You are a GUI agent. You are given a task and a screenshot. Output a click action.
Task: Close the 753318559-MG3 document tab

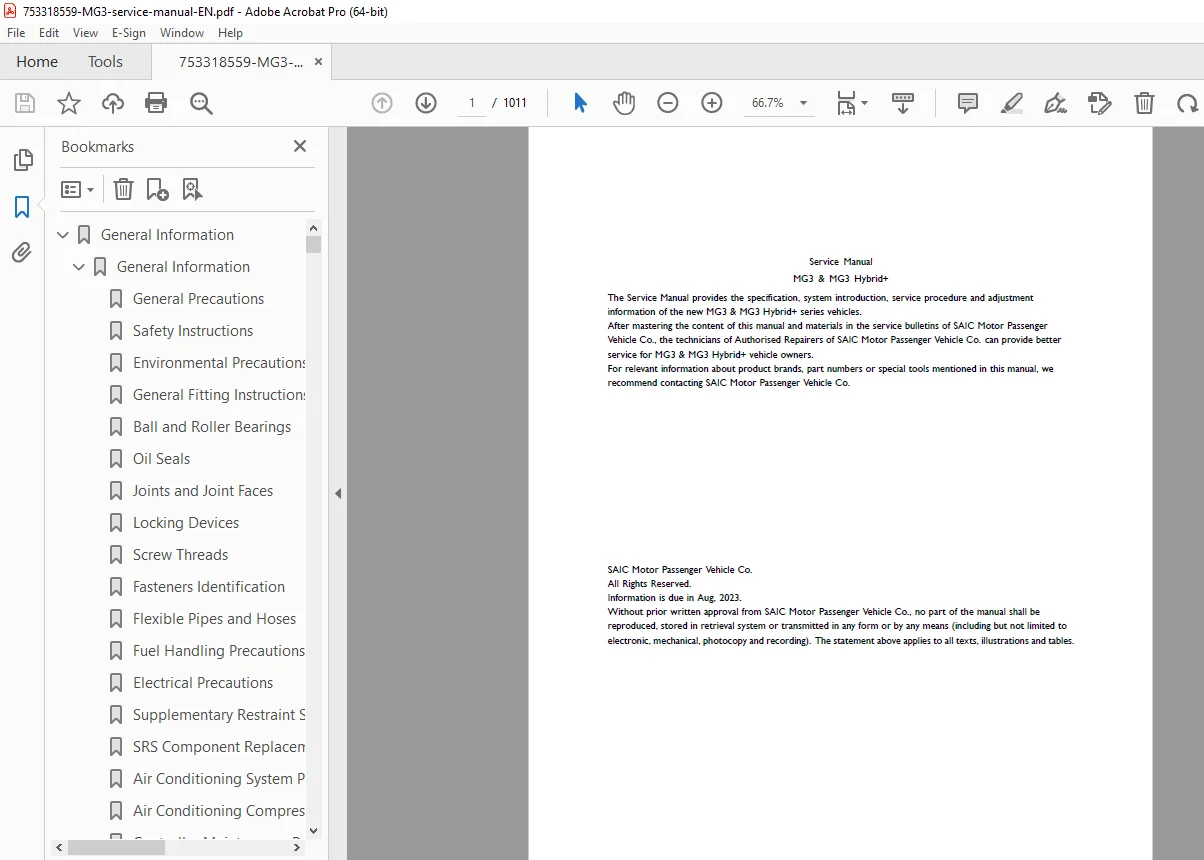(319, 62)
